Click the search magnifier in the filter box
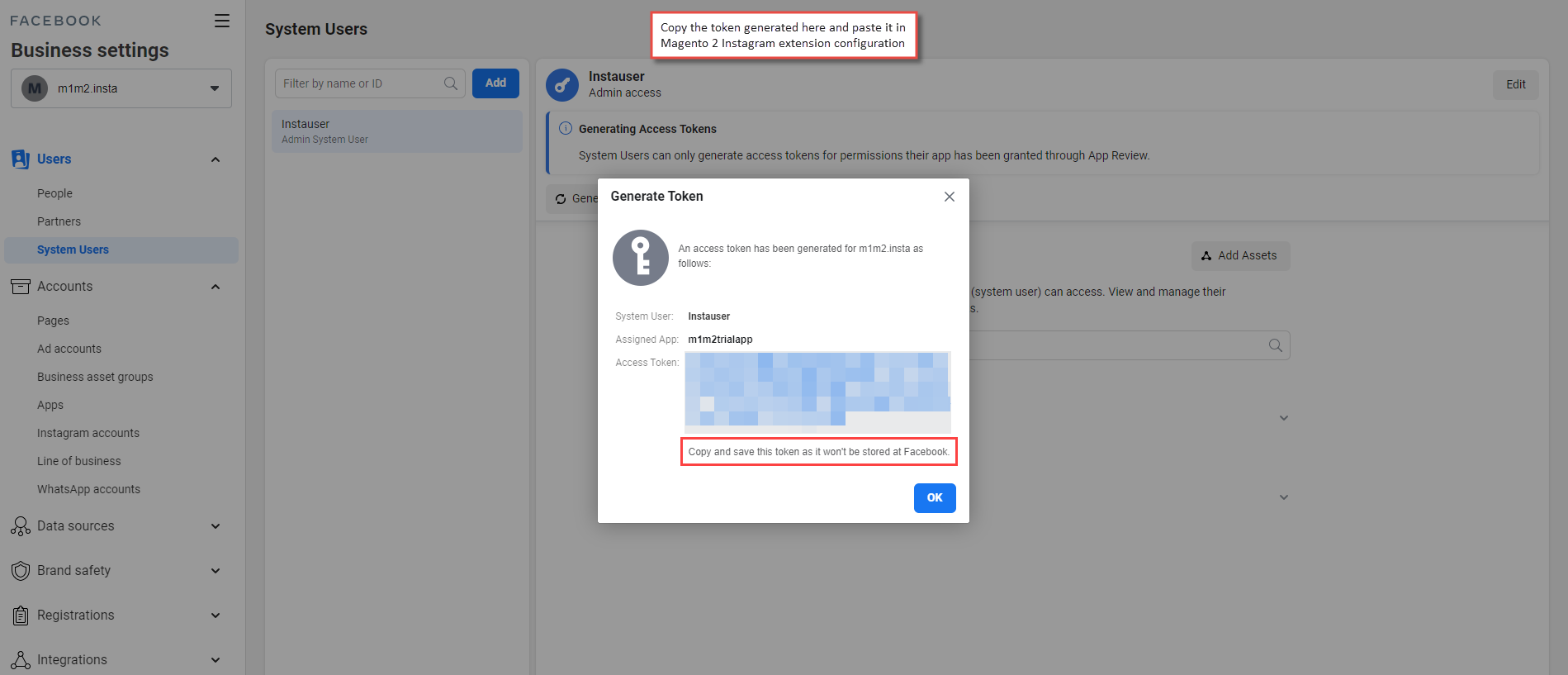Screen dimensions: 1568x675 coord(451,83)
